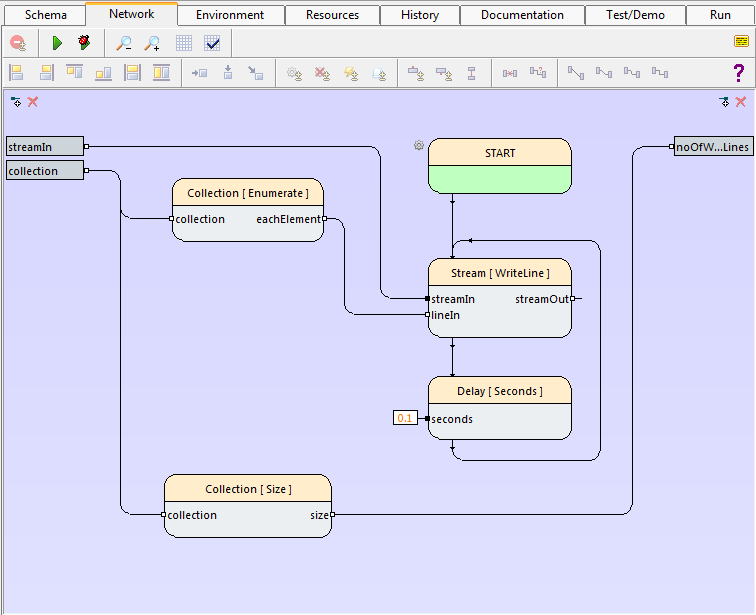Open the Documentation tab
The height and width of the screenshot is (615, 756).
pyautogui.click(x=522, y=15)
